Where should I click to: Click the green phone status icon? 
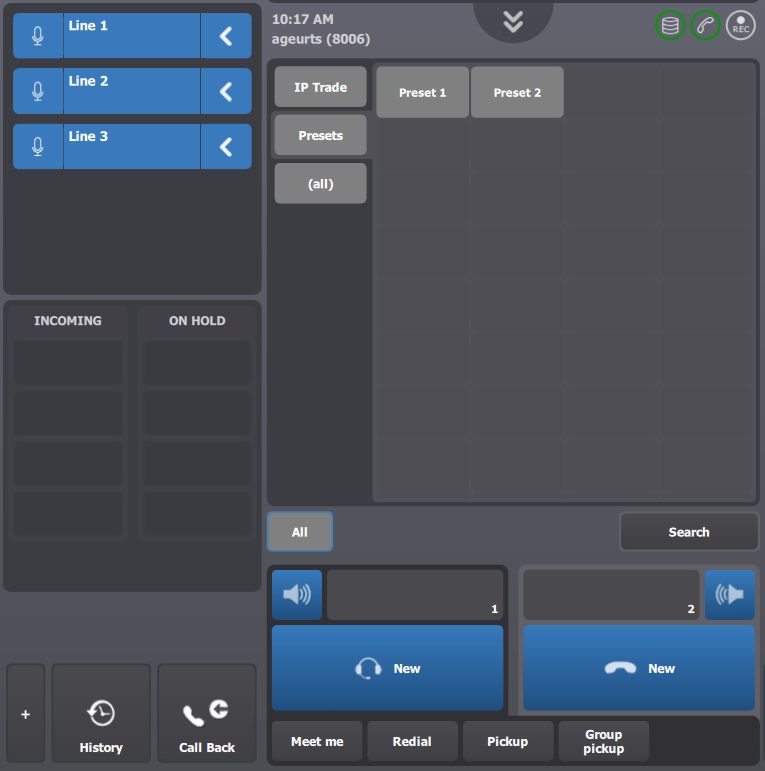(x=706, y=25)
